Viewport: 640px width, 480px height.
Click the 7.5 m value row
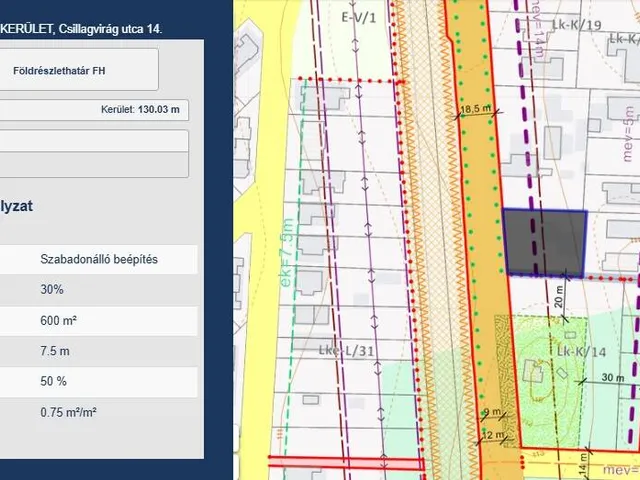pos(98,351)
